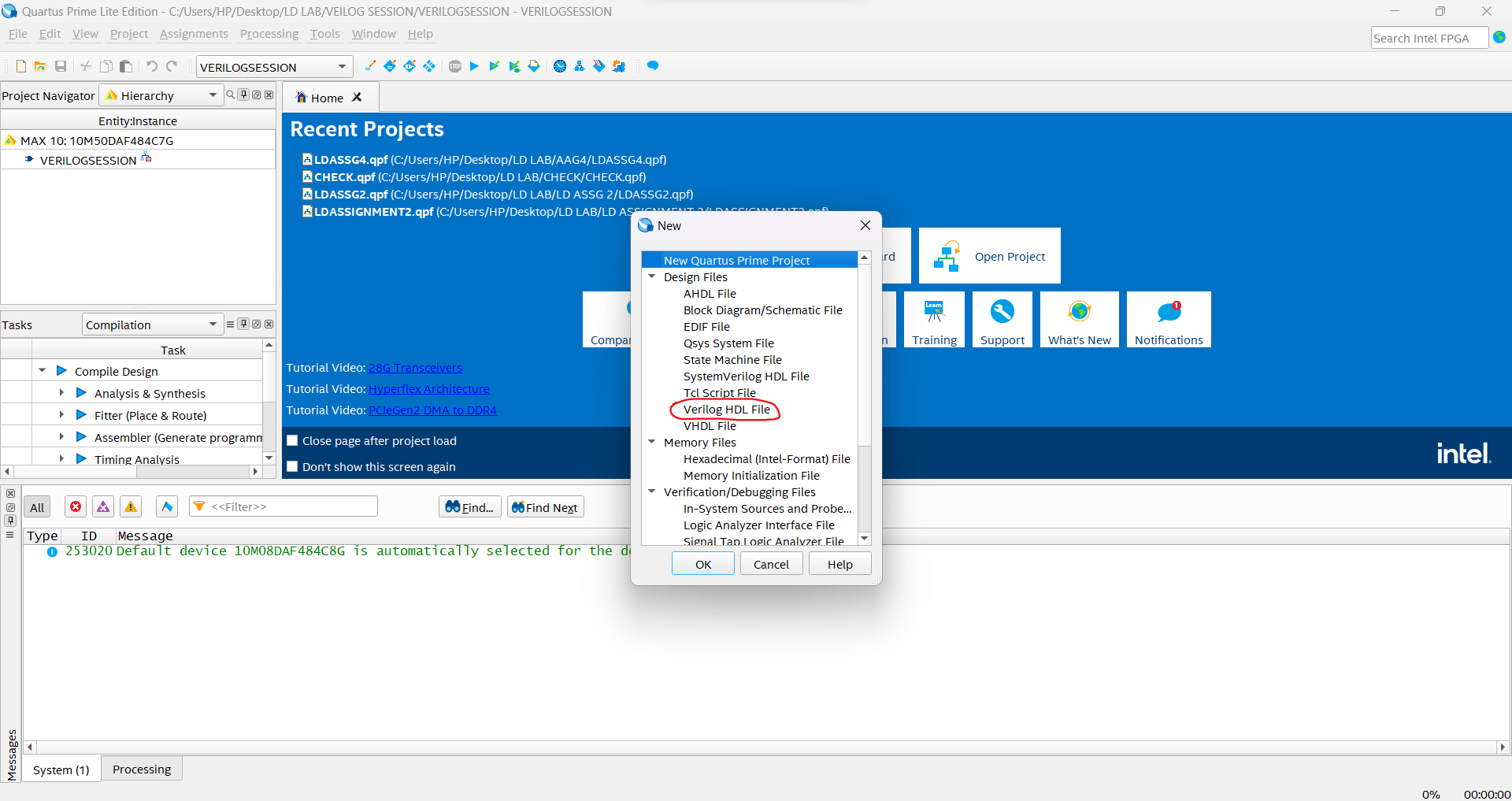Screen dimensions: 1512x801
Task: Click the Project Navigator search icon
Action: 231,95
